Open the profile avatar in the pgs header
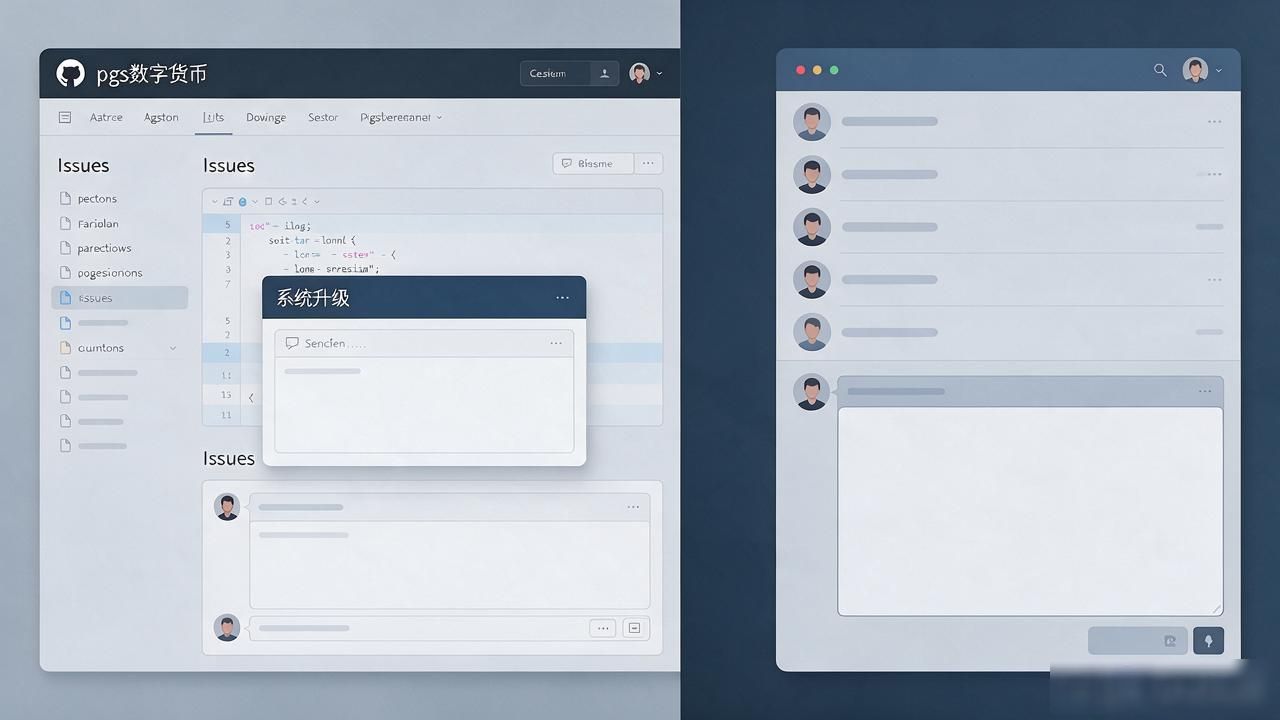This screenshot has height=720, width=1280. [x=639, y=73]
